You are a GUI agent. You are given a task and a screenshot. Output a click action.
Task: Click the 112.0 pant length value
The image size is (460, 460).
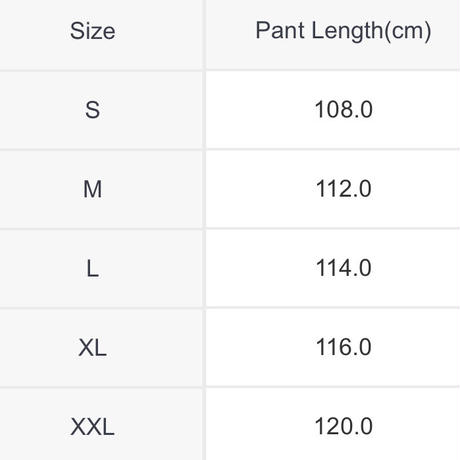tap(343, 189)
